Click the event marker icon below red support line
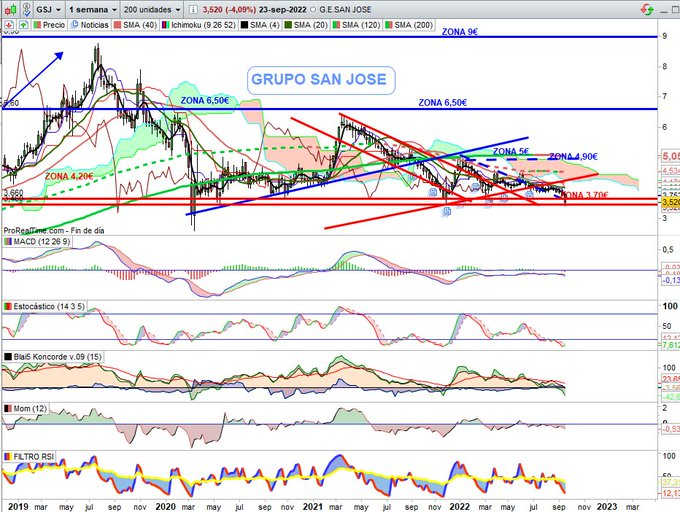The image size is (680, 512). click(447, 211)
